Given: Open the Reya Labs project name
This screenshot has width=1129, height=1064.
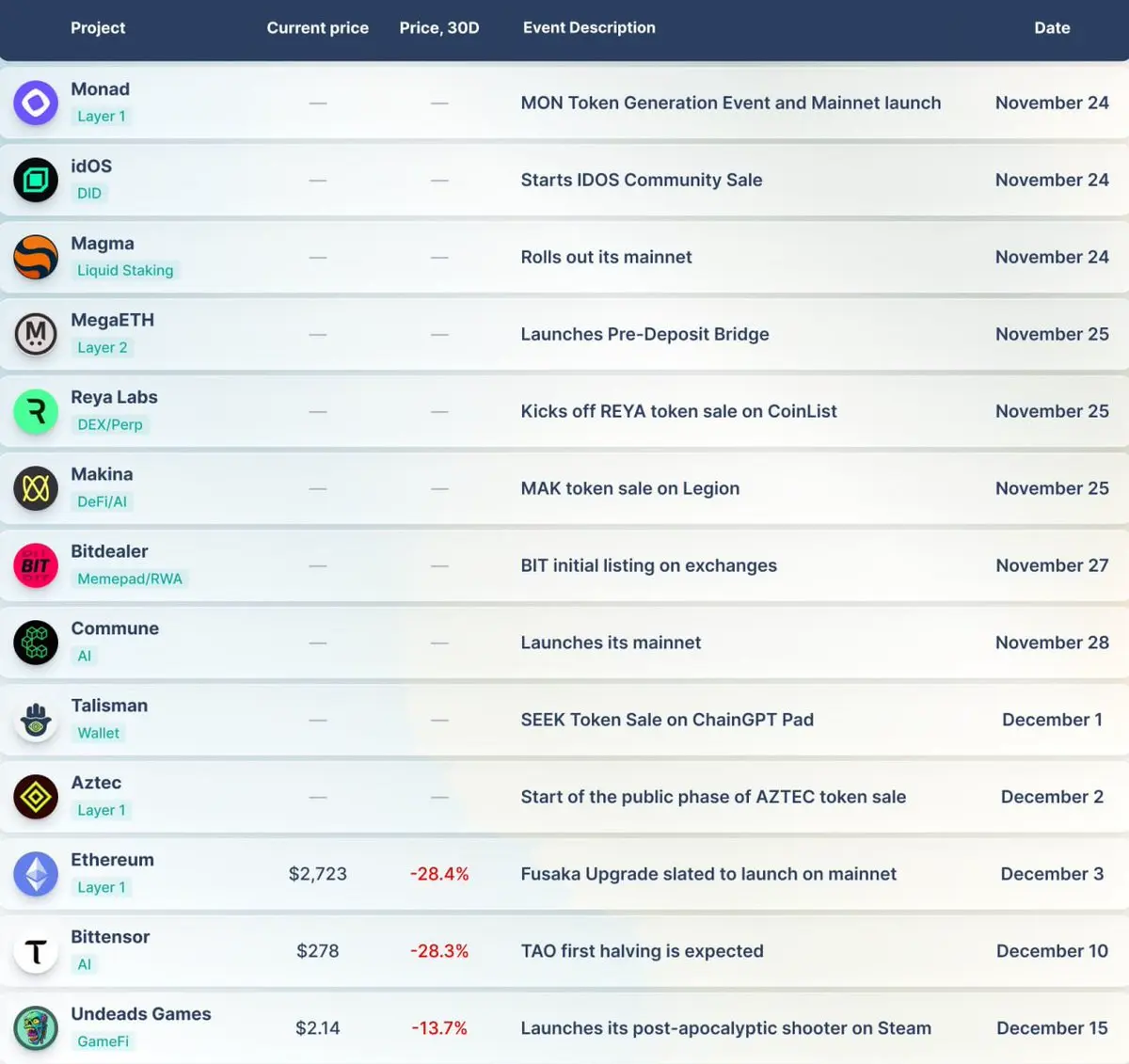Looking at the screenshot, I should point(115,398).
